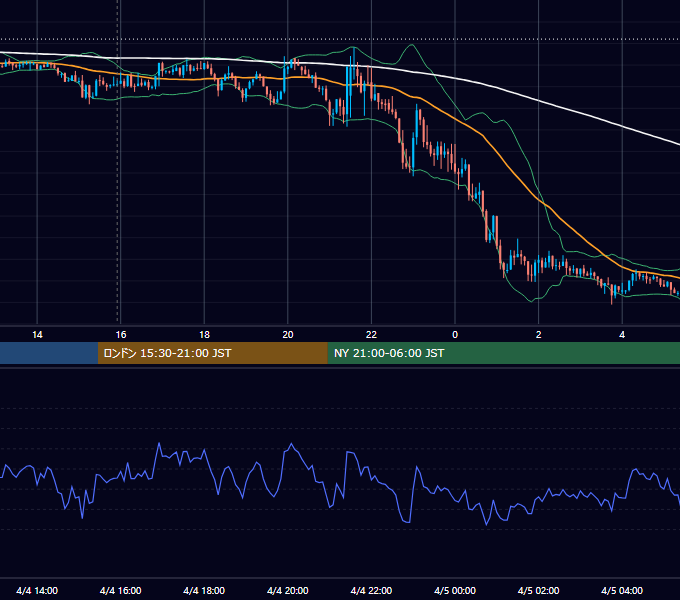Click the 4/4 22:00 date label

[x=371, y=591]
